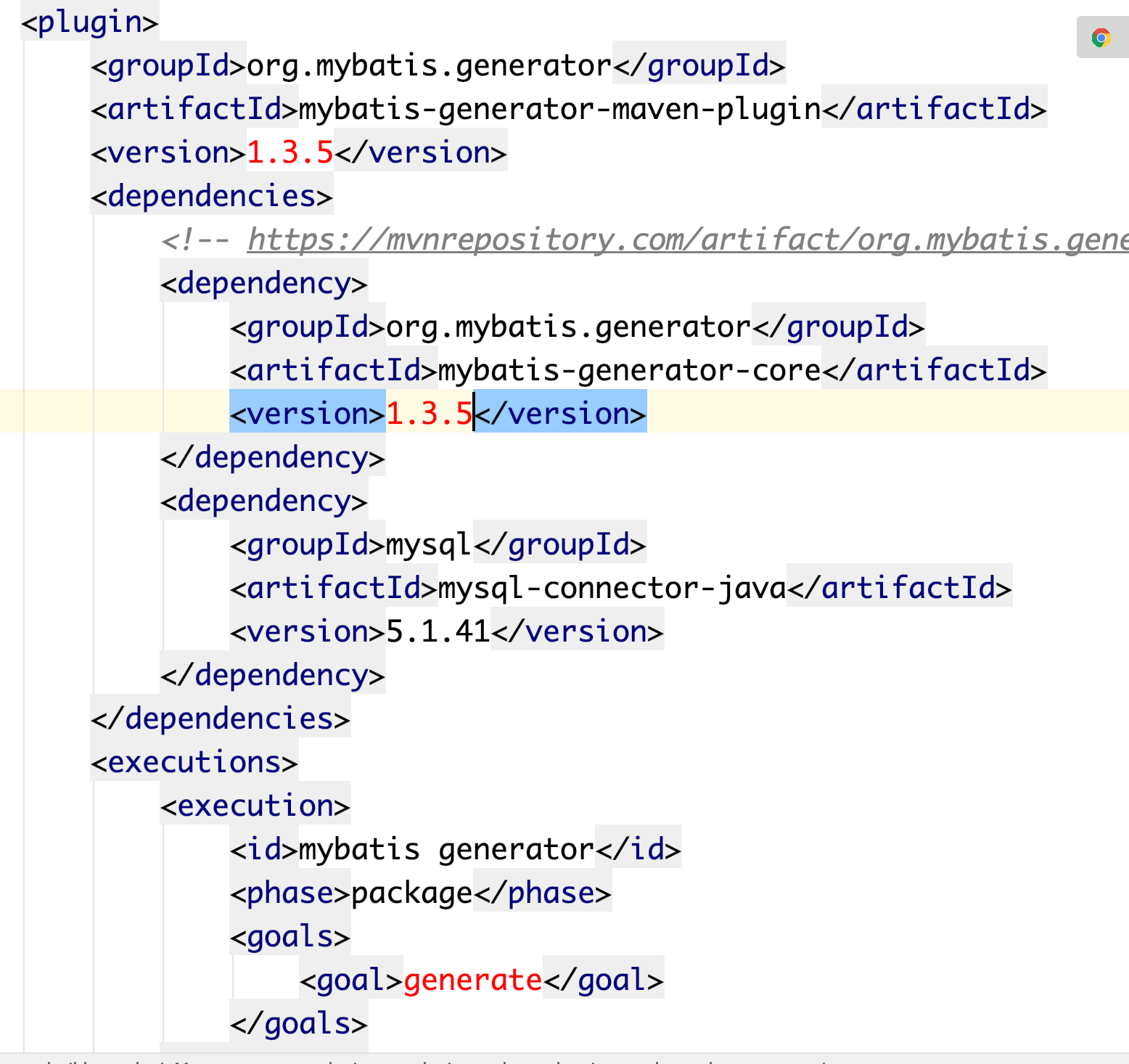Click the opening dependencies tag
The width and height of the screenshot is (1129, 1064).
212,197
